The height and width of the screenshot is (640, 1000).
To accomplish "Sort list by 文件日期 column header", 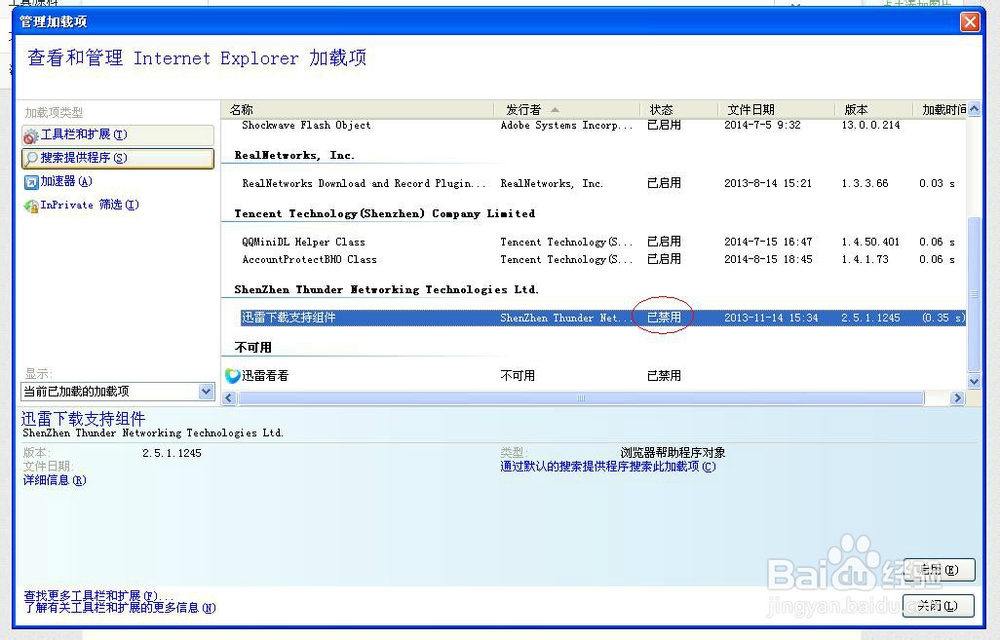I will click(x=776, y=110).
